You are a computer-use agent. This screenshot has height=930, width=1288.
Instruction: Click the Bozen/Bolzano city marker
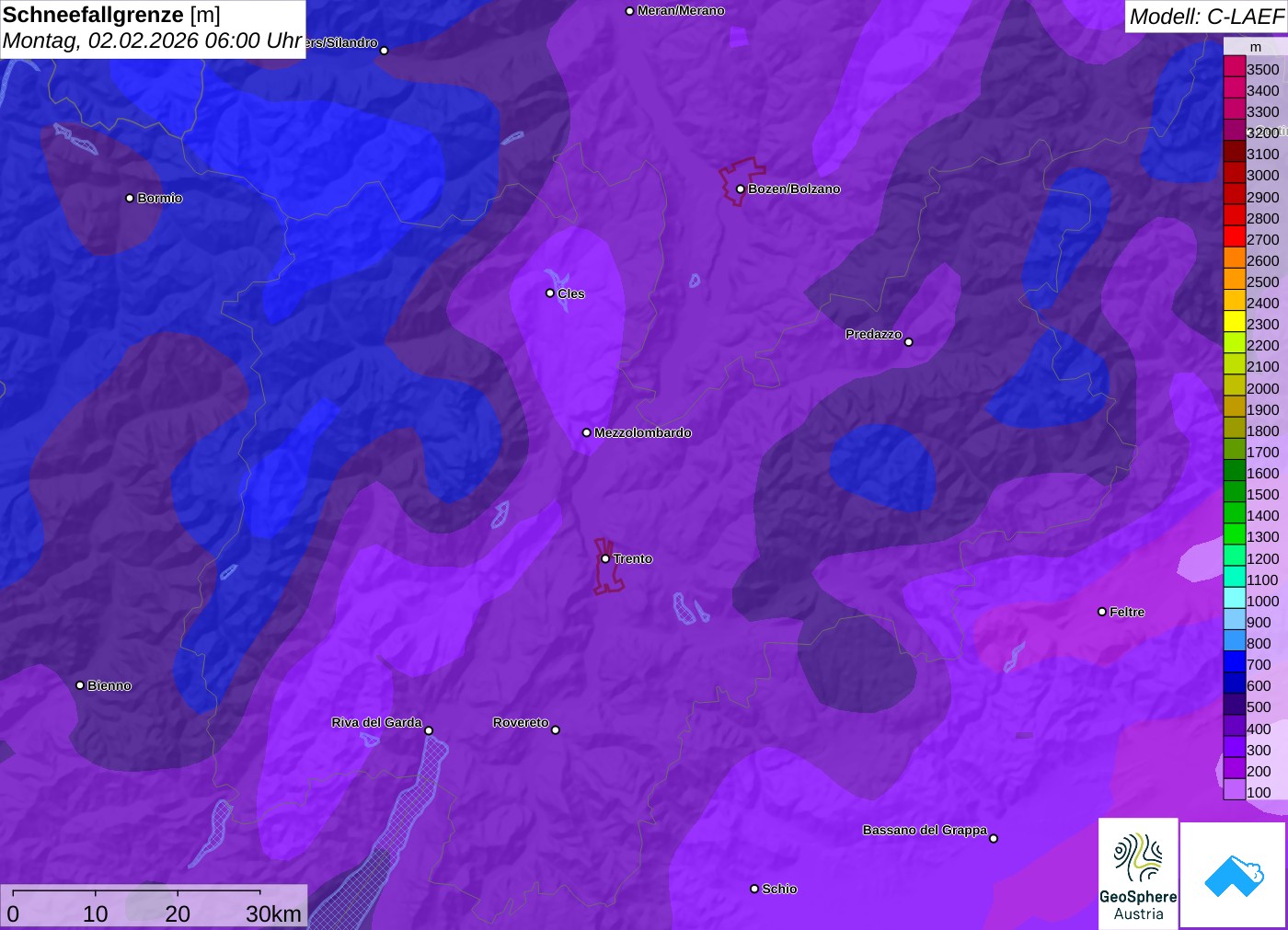point(740,189)
